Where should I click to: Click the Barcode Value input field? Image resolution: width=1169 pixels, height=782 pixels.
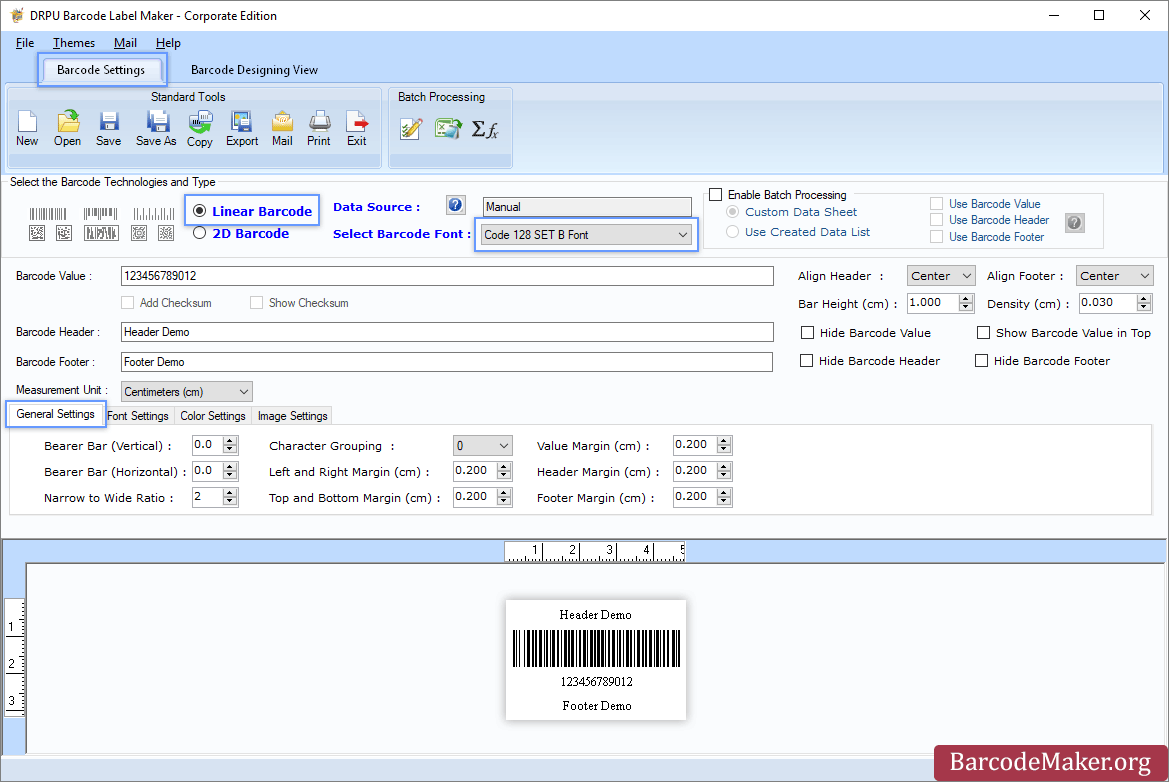coord(447,276)
